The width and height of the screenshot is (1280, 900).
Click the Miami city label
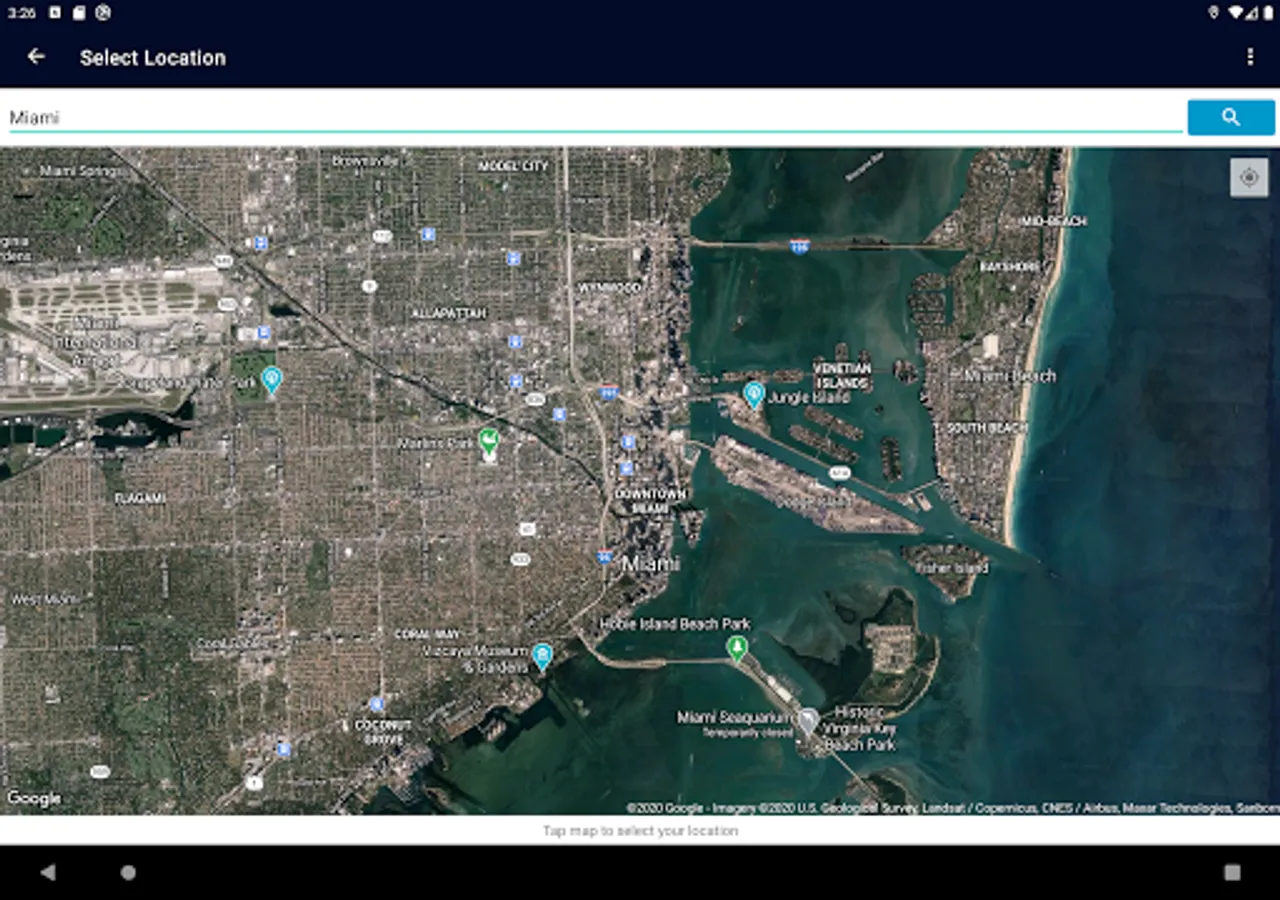(651, 564)
